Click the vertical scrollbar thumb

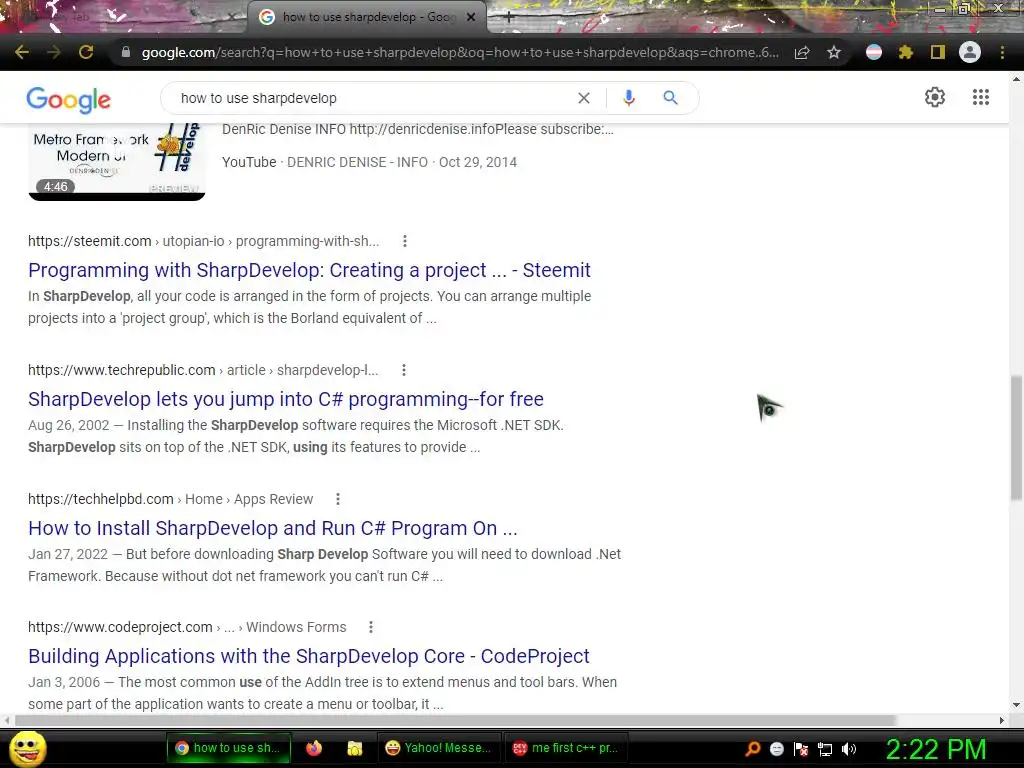coord(1016,438)
